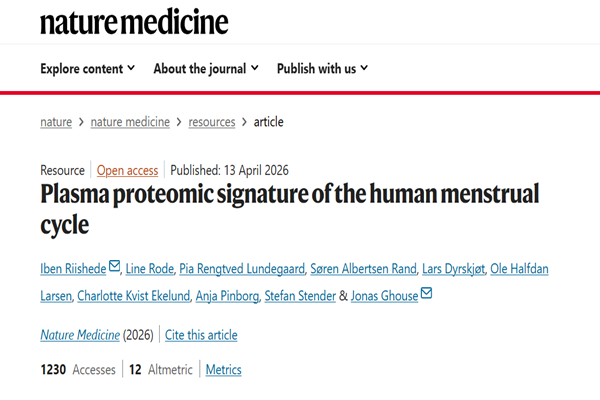Image resolution: width=600 pixels, height=400 pixels.
Task: Open the resources breadcrumb link
Action: [x=212, y=122]
